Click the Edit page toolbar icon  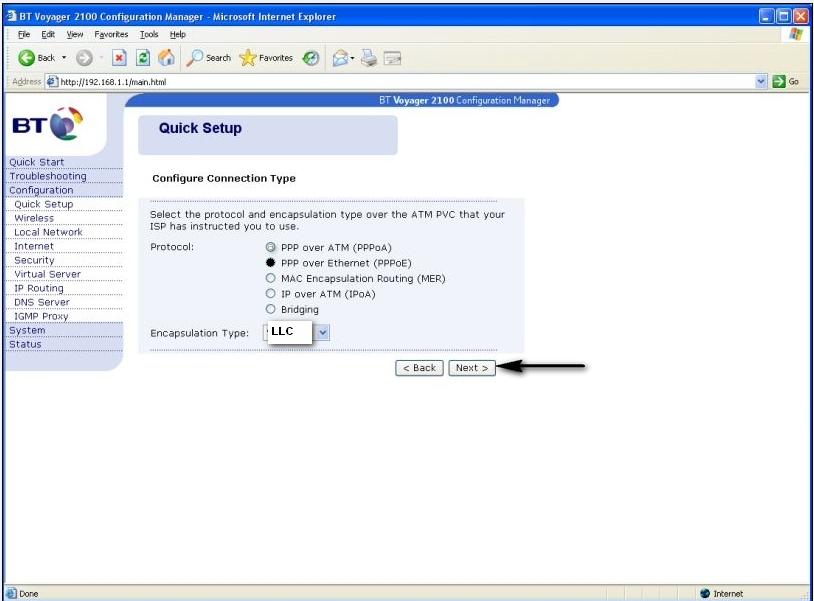click(392, 58)
